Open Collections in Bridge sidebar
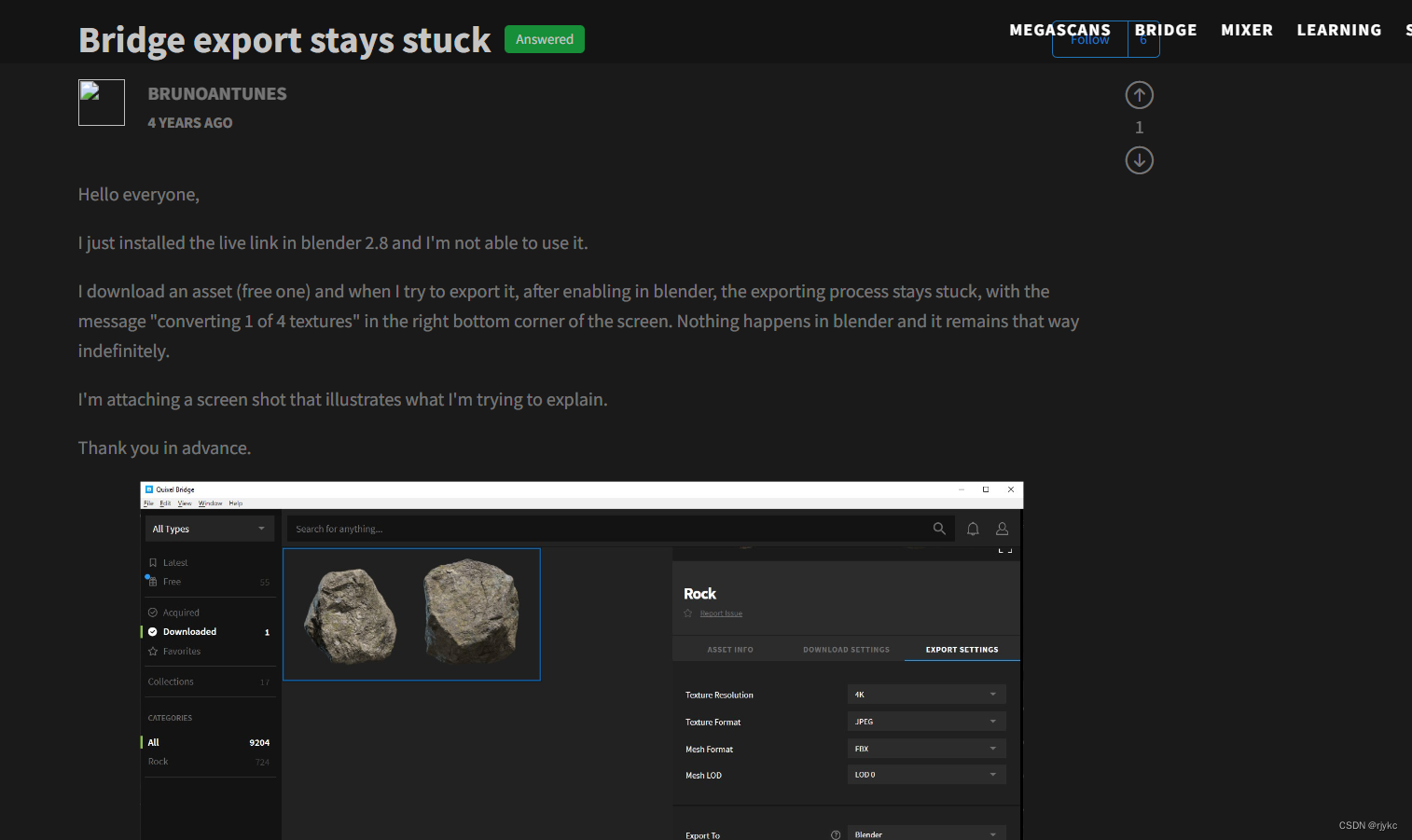The width and height of the screenshot is (1412, 840). (x=171, y=682)
